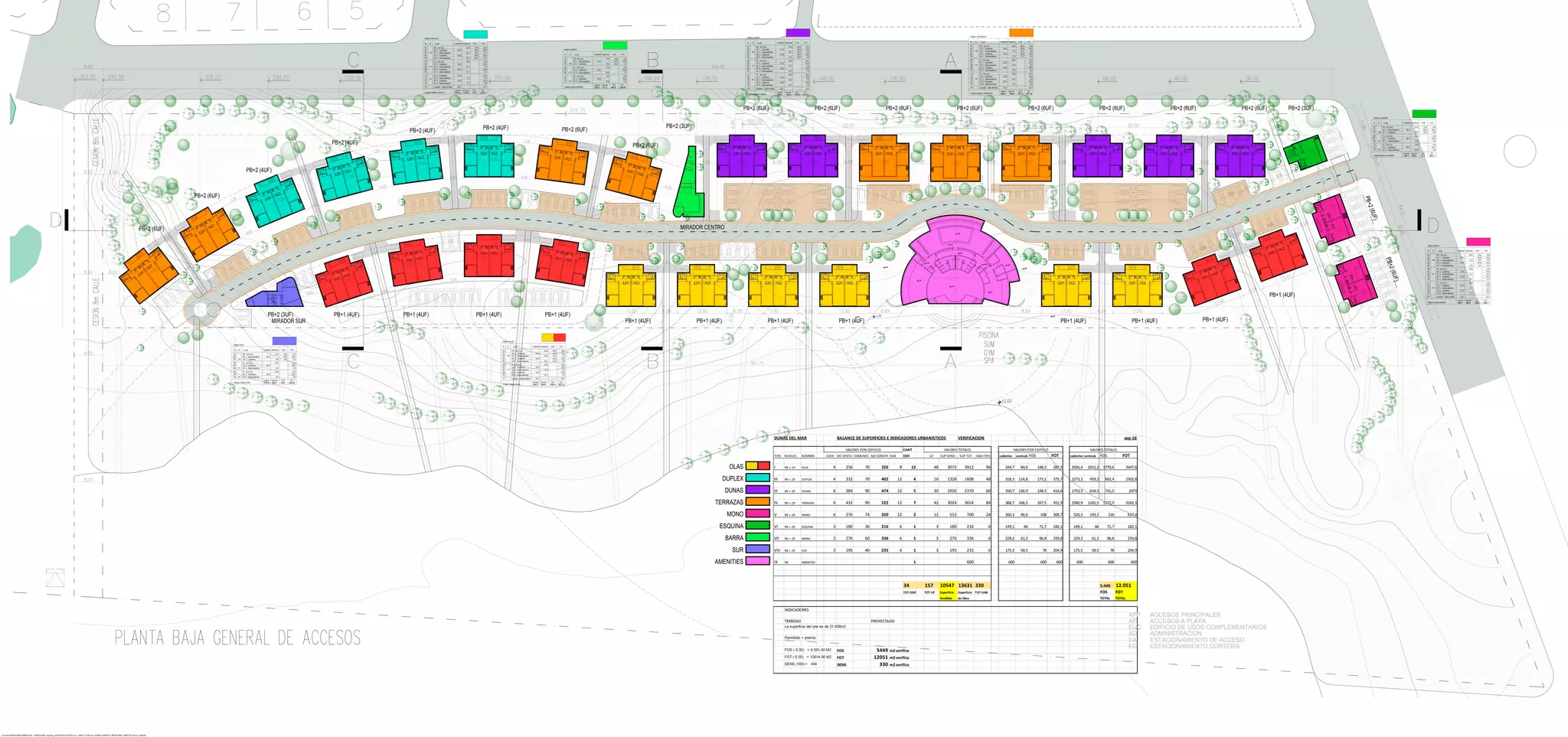This screenshot has width=1568, height=737.
Task: Click the "SPA" label
Action: point(988,360)
